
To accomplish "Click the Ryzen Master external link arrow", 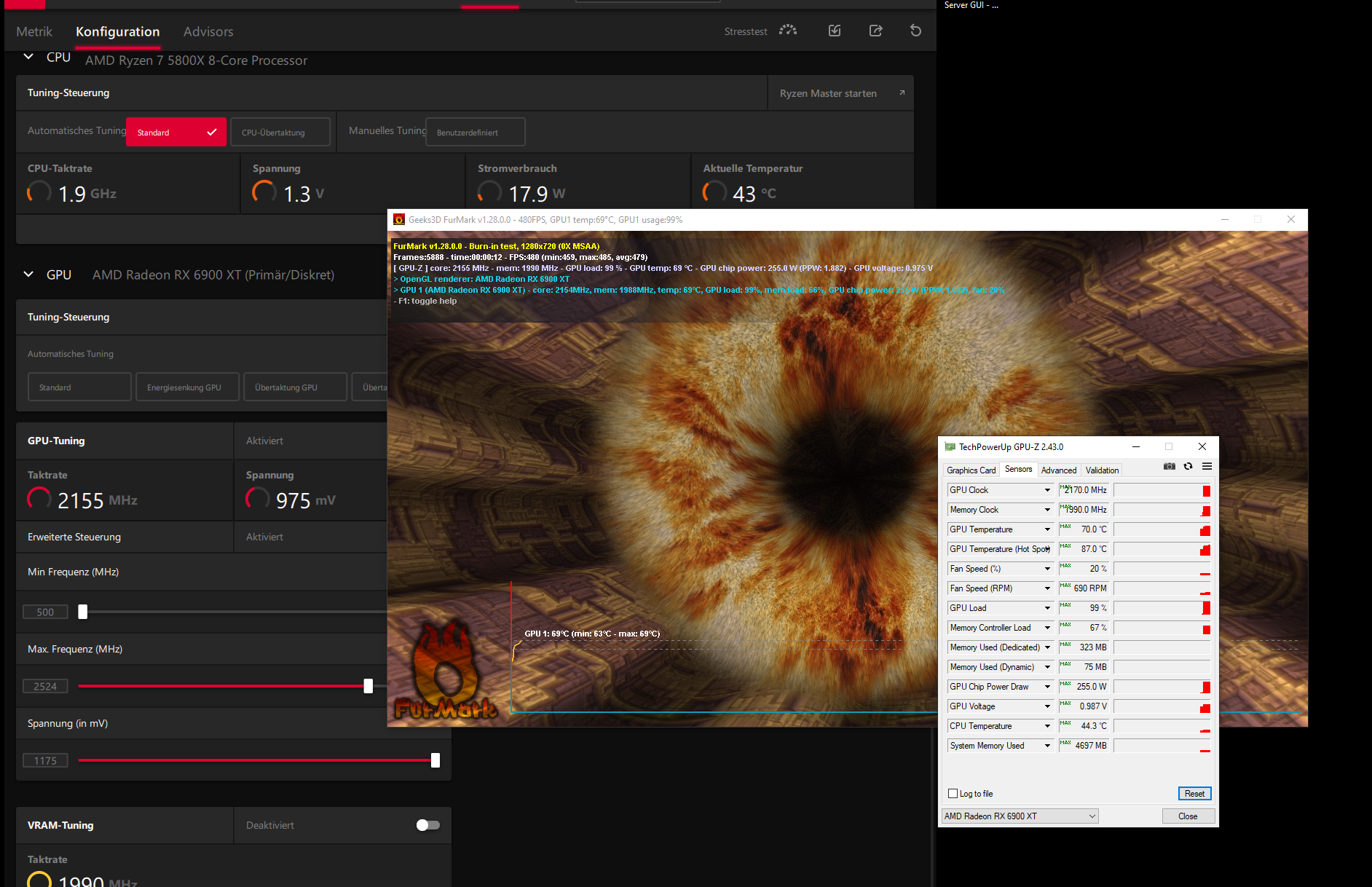I will tap(902, 92).
